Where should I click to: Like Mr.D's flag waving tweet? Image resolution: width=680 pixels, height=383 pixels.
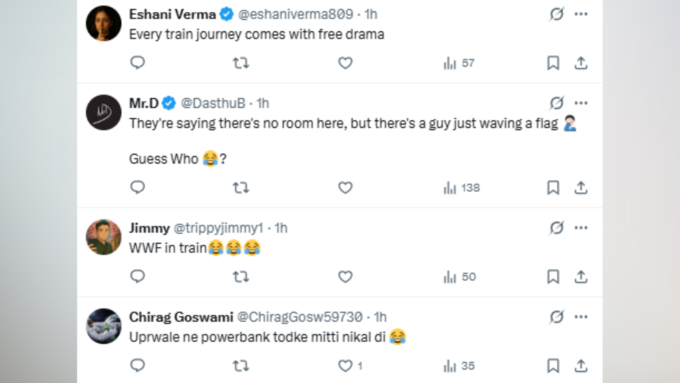(345, 188)
